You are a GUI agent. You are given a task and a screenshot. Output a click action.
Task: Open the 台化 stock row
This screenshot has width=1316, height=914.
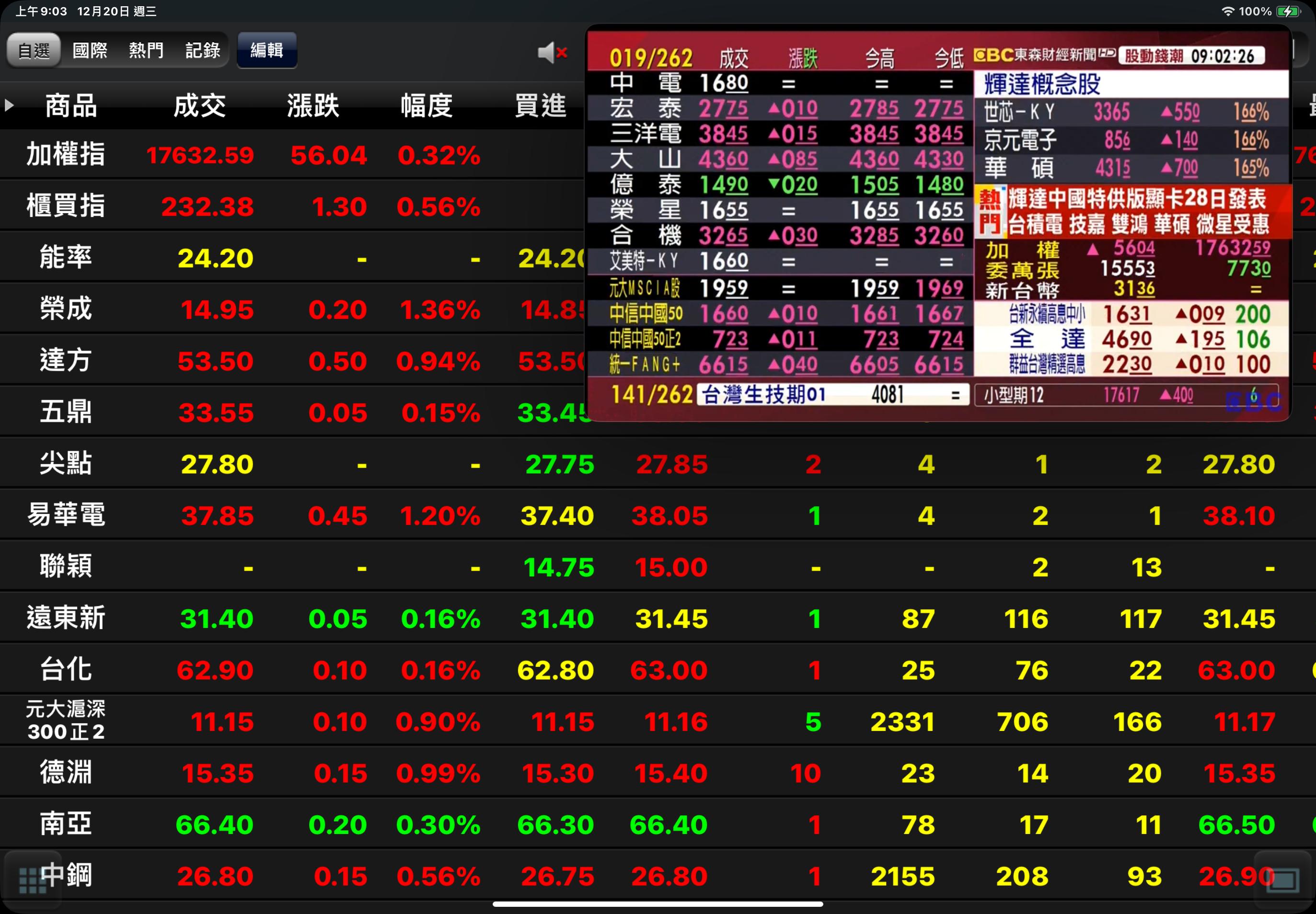pos(658,670)
